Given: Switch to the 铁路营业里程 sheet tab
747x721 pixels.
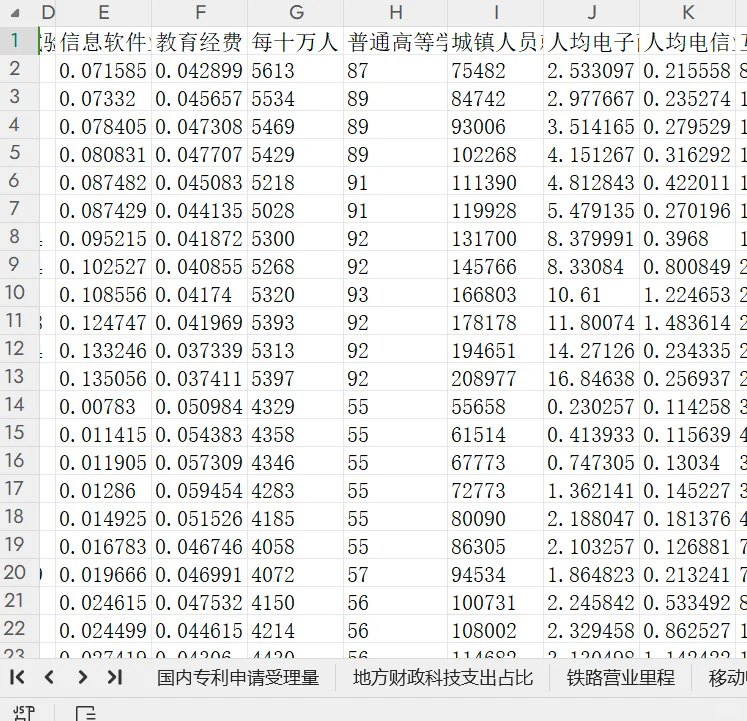Looking at the screenshot, I should click(x=620, y=677).
